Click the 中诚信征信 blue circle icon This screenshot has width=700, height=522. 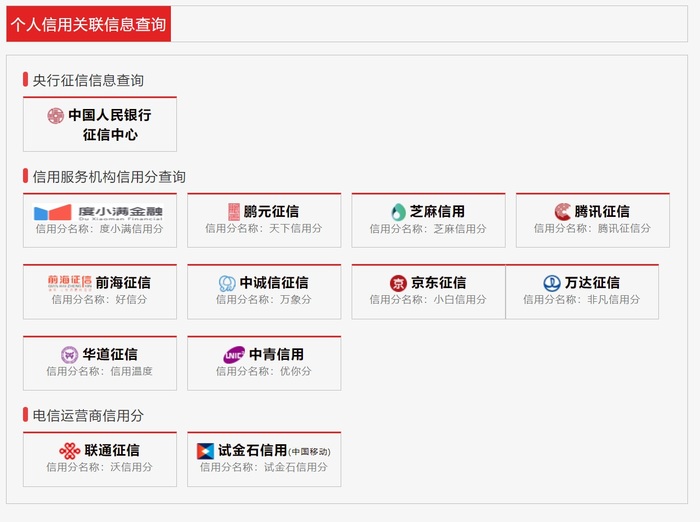click(227, 283)
